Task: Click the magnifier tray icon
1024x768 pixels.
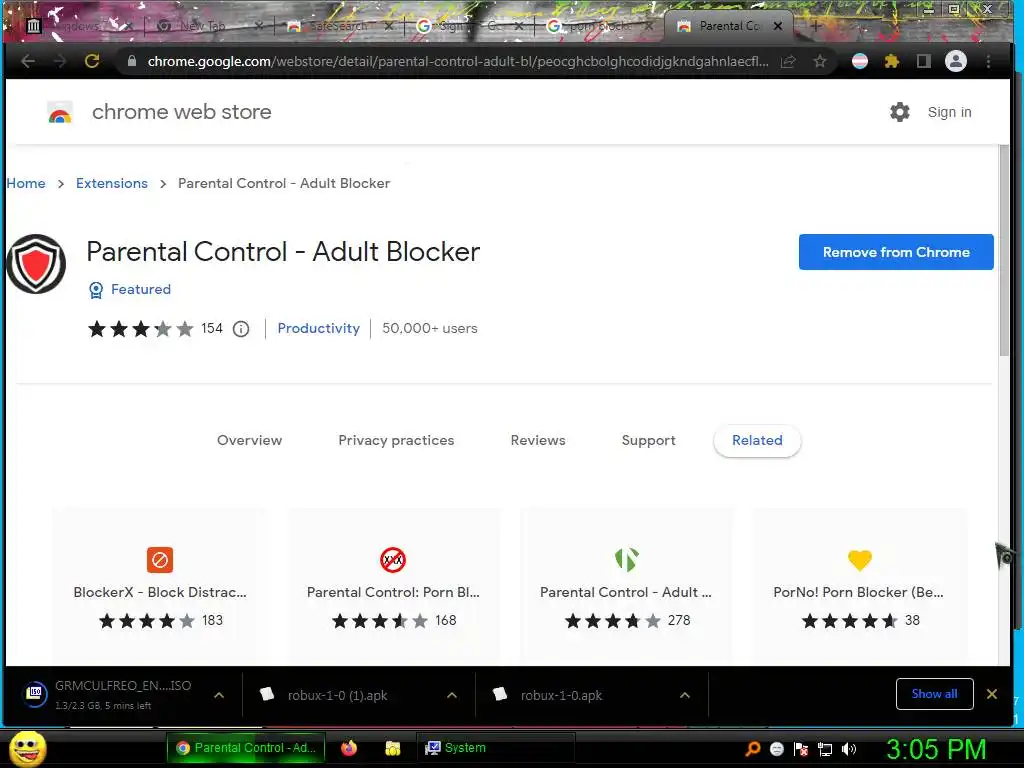Action: coord(753,749)
